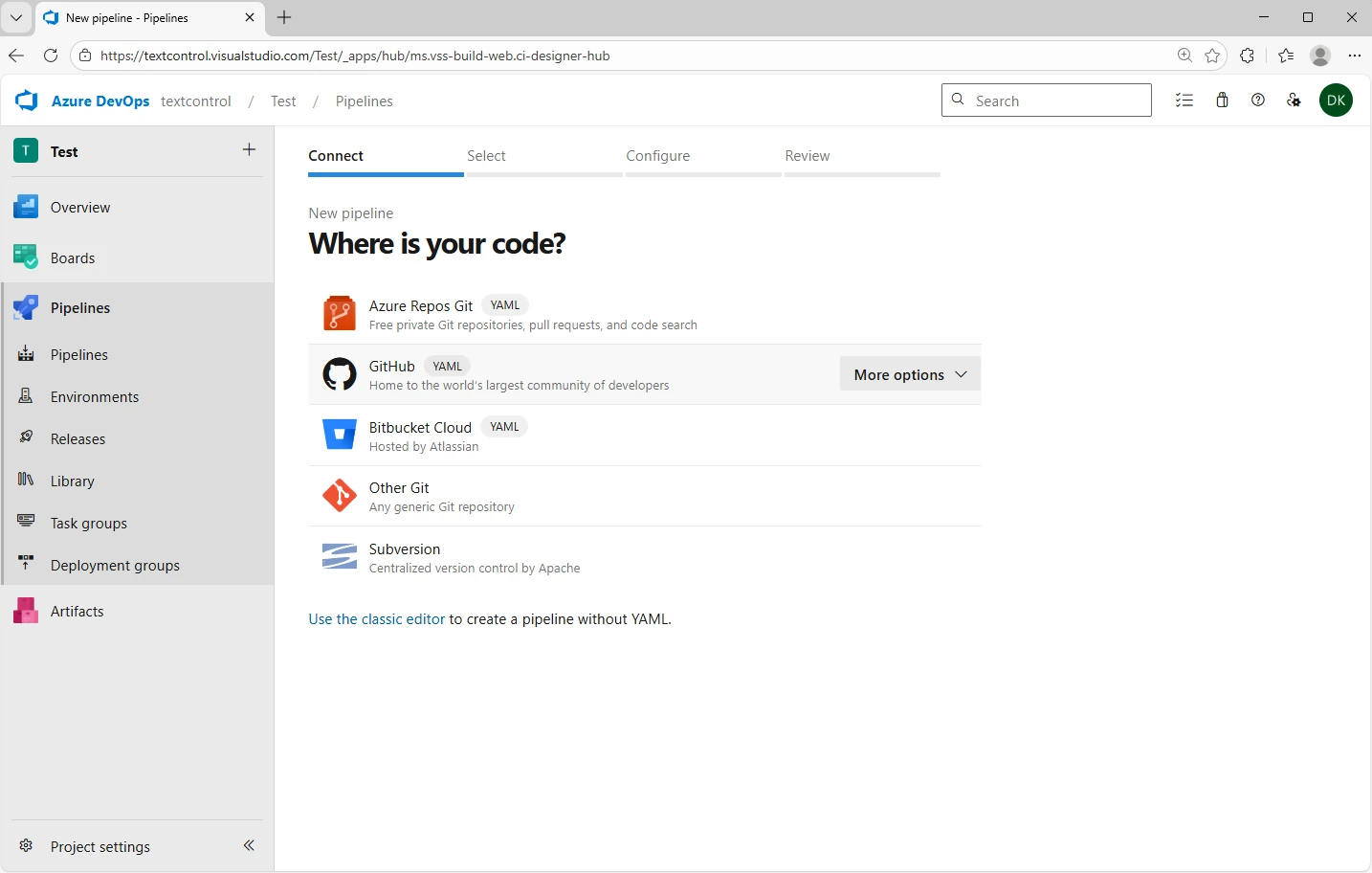Open the Deployment groups page
Screen dimensions: 1372x873
click(115, 565)
